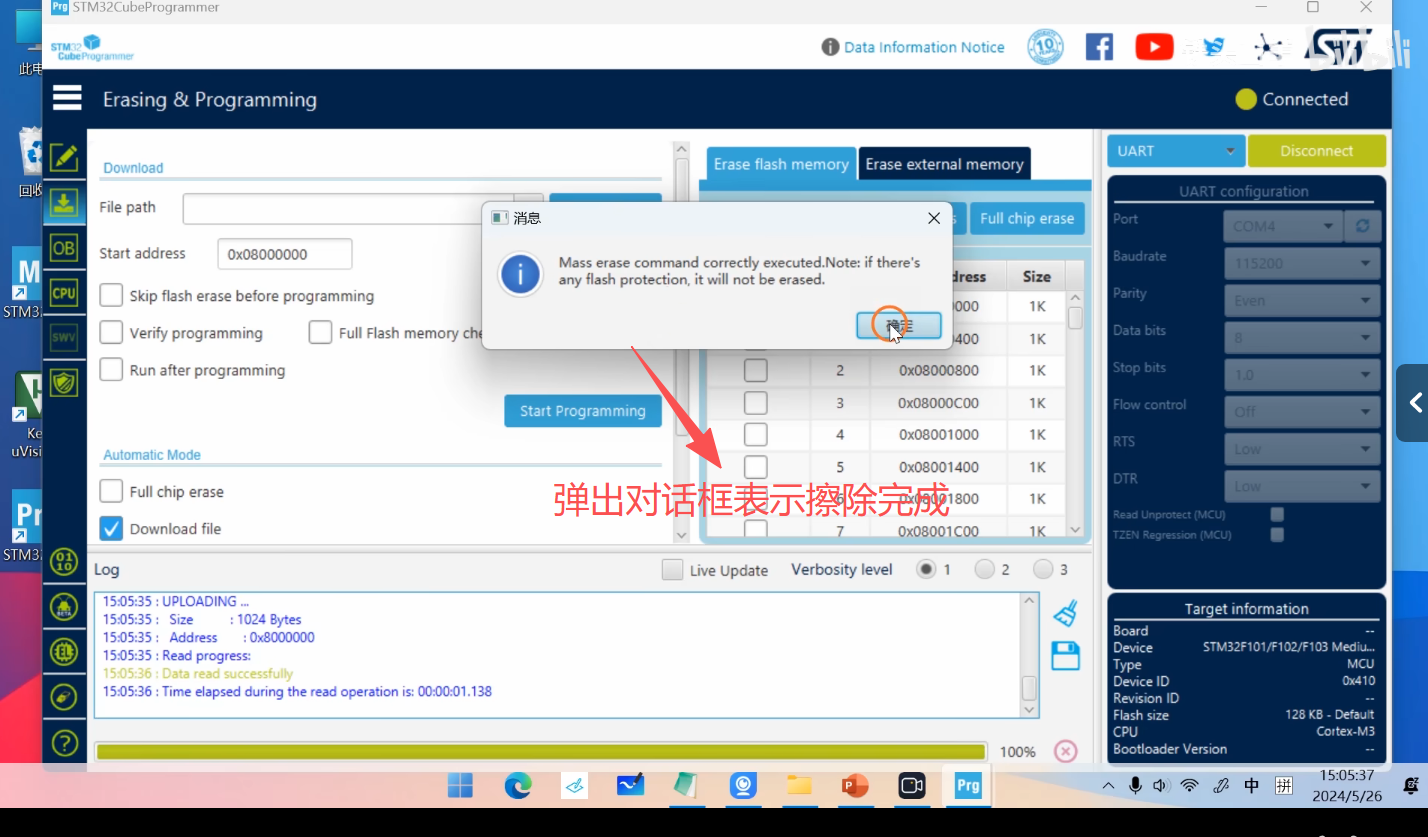Click Start Programming button
The height and width of the screenshot is (837, 1428).
(583, 411)
